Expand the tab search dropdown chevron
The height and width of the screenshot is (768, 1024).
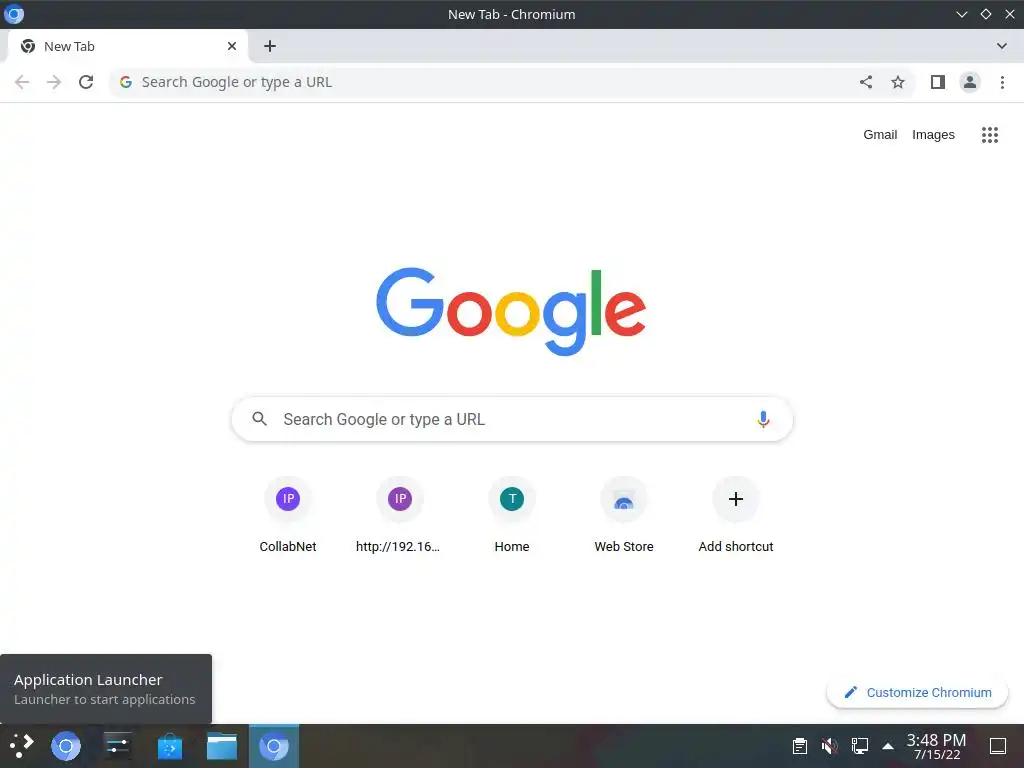point(1002,46)
